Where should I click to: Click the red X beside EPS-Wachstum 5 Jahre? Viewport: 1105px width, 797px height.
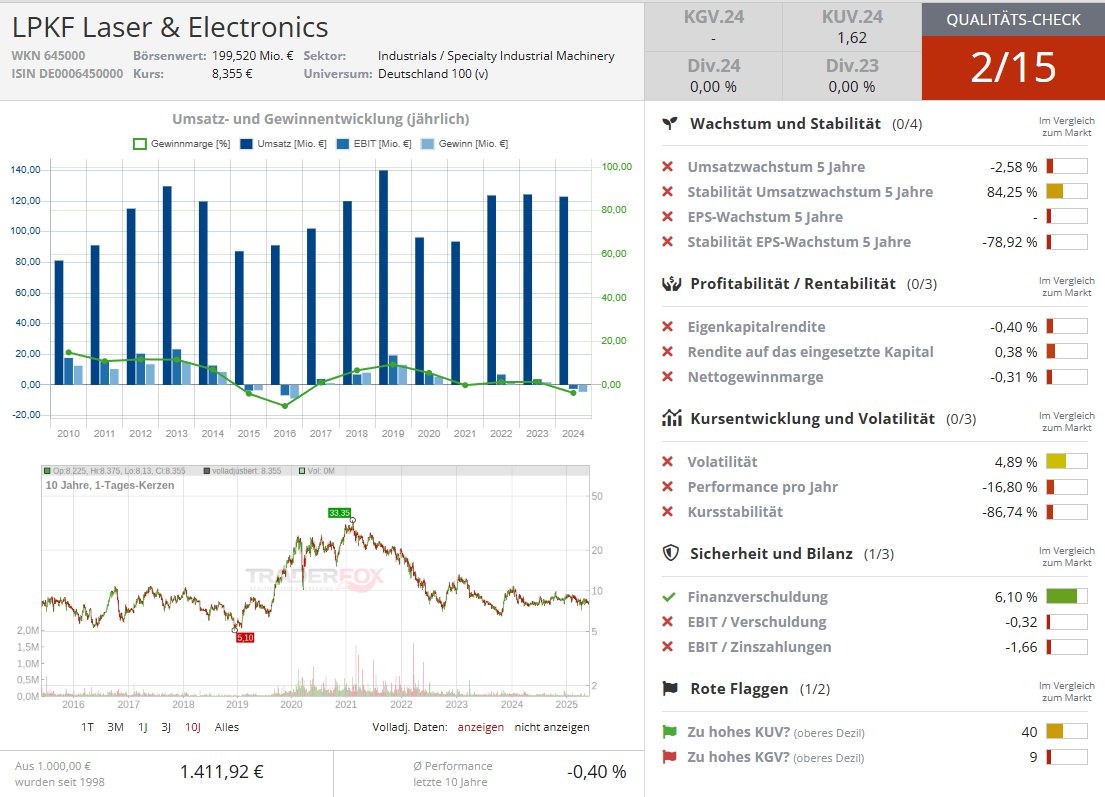point(667,217)
